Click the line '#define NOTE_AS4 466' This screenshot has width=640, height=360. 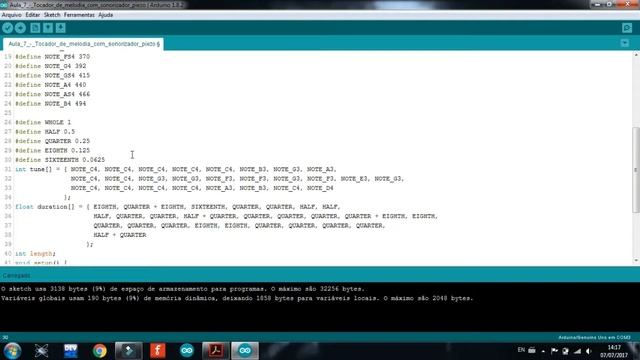pos(52,94)
